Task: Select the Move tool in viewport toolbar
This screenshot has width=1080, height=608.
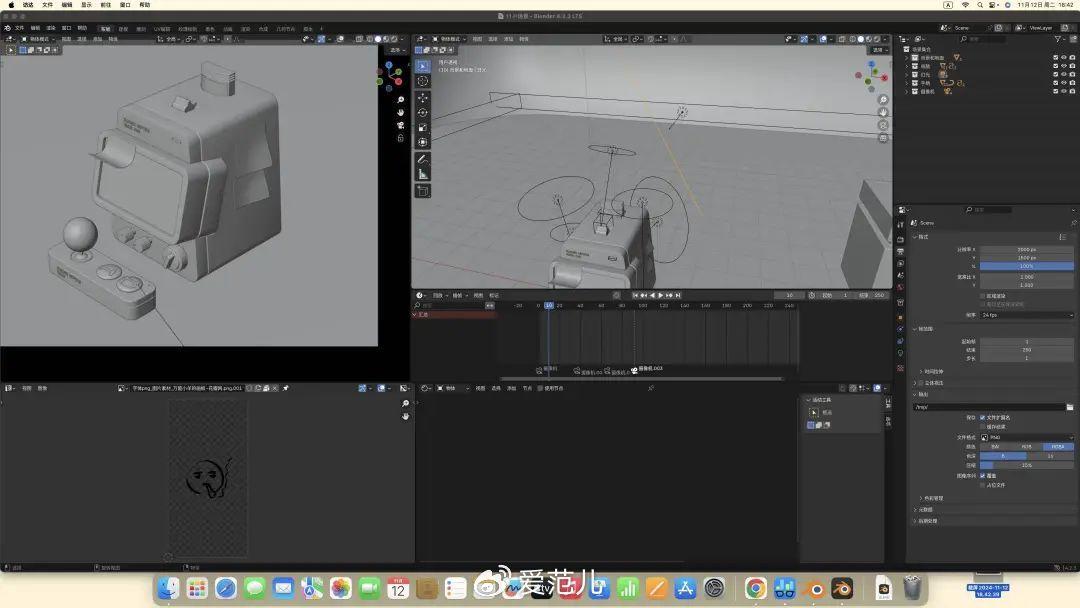Action: coord(423,97)
